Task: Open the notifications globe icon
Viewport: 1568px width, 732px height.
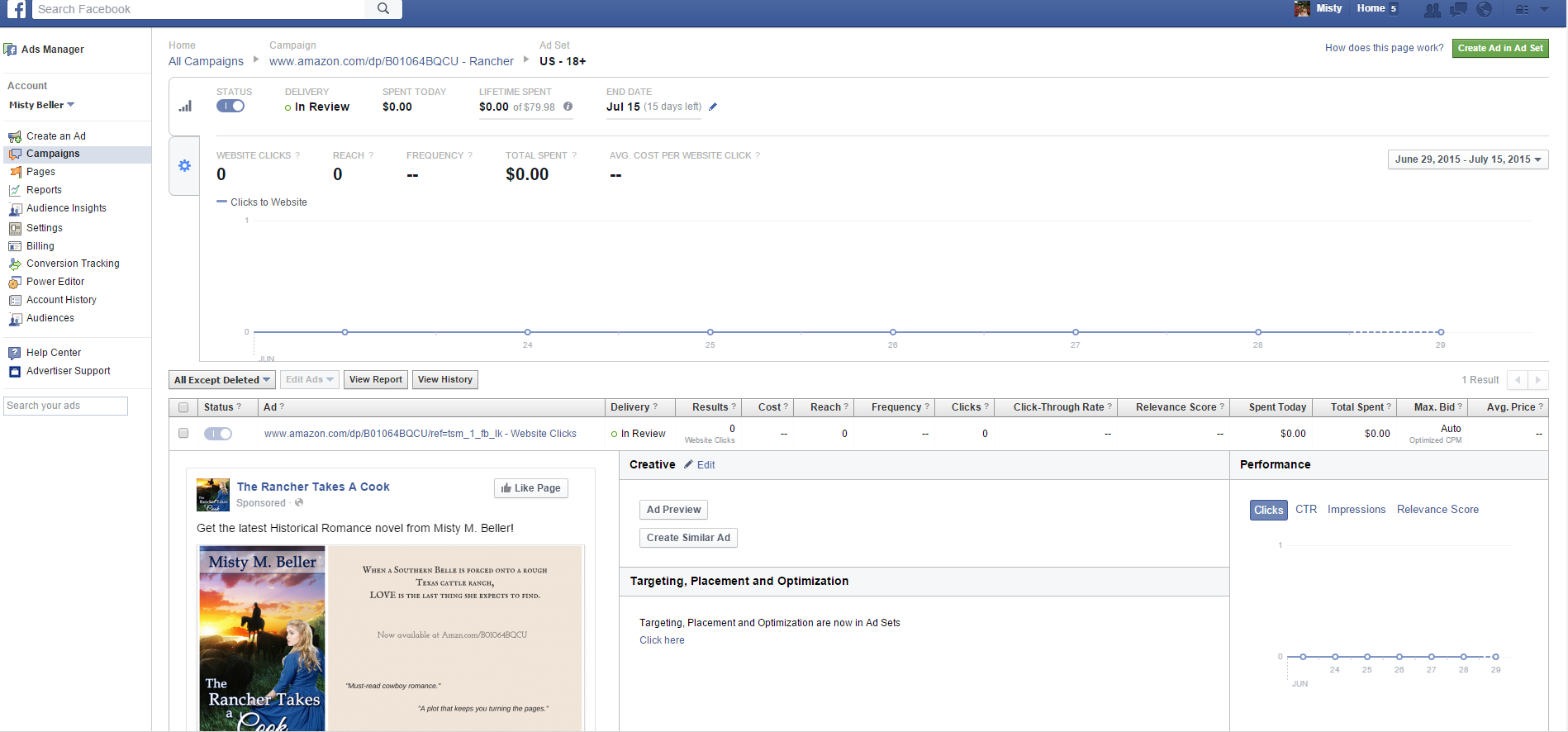Action: 1485,9
